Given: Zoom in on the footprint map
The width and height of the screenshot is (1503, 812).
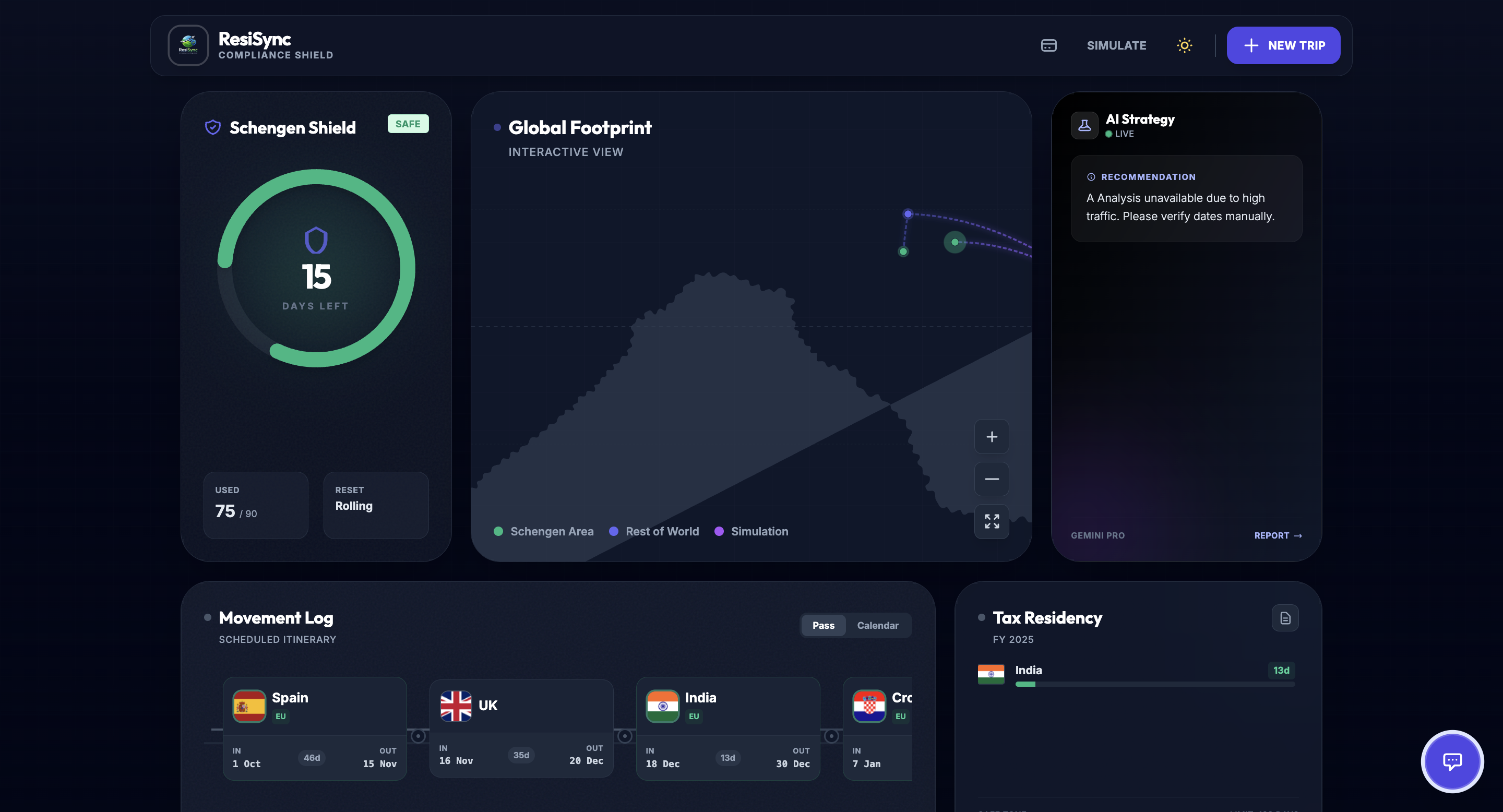Looking at the screenshot, I should [992, 436].
